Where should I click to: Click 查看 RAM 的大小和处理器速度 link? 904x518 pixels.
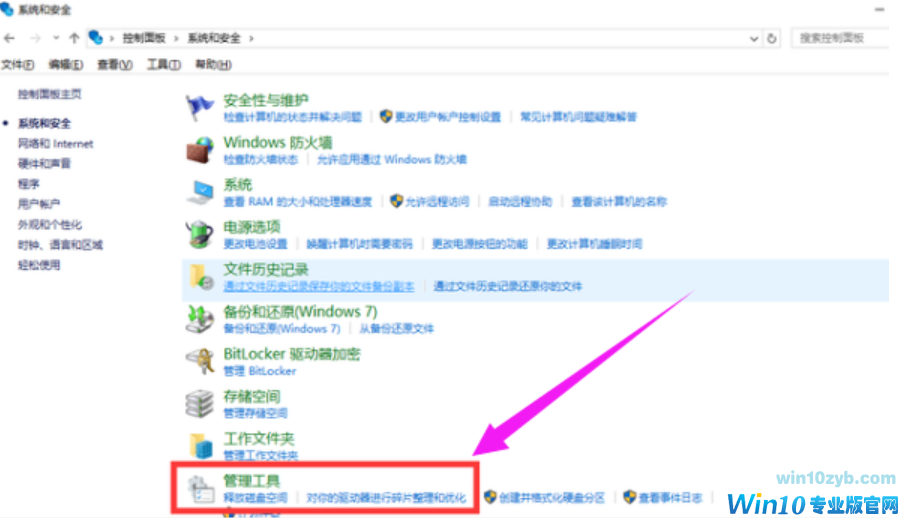[x=297, y=202]
